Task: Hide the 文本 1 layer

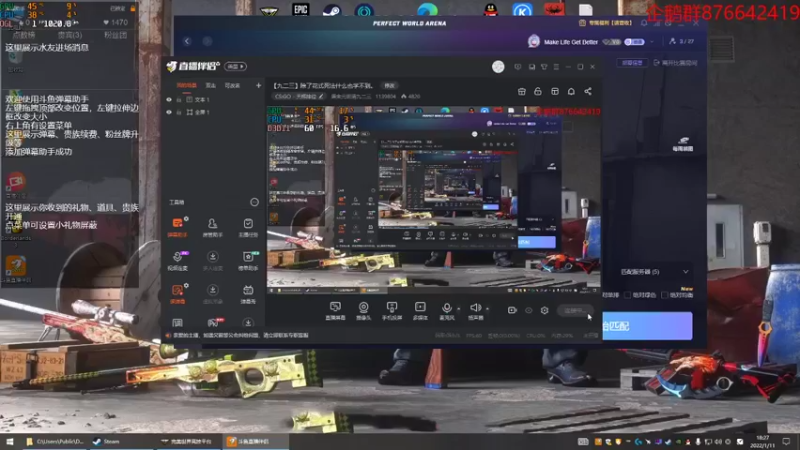Action: pyautogui.click(x=169, y=99)
